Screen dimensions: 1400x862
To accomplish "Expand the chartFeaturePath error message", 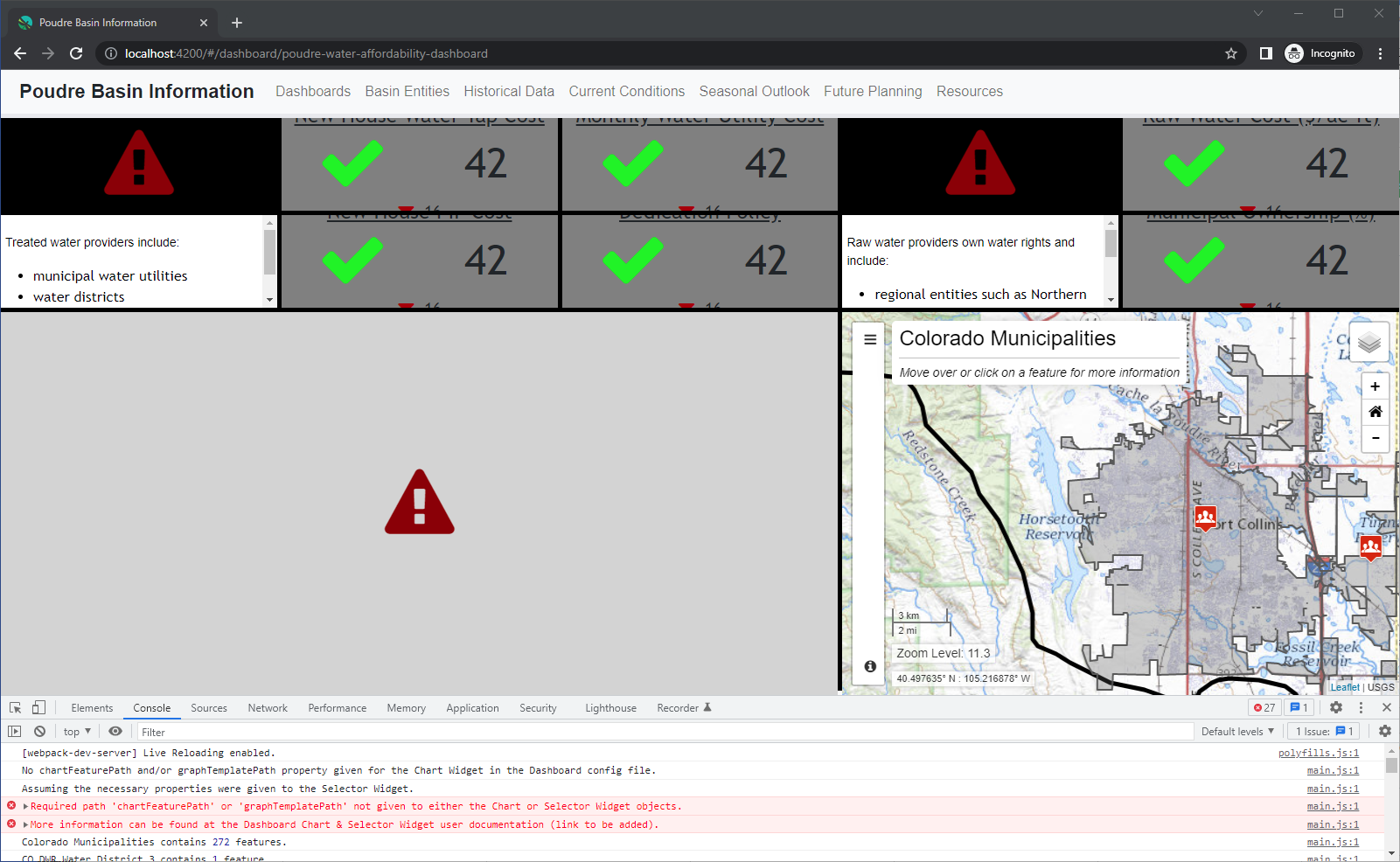I will click(24, 805).
